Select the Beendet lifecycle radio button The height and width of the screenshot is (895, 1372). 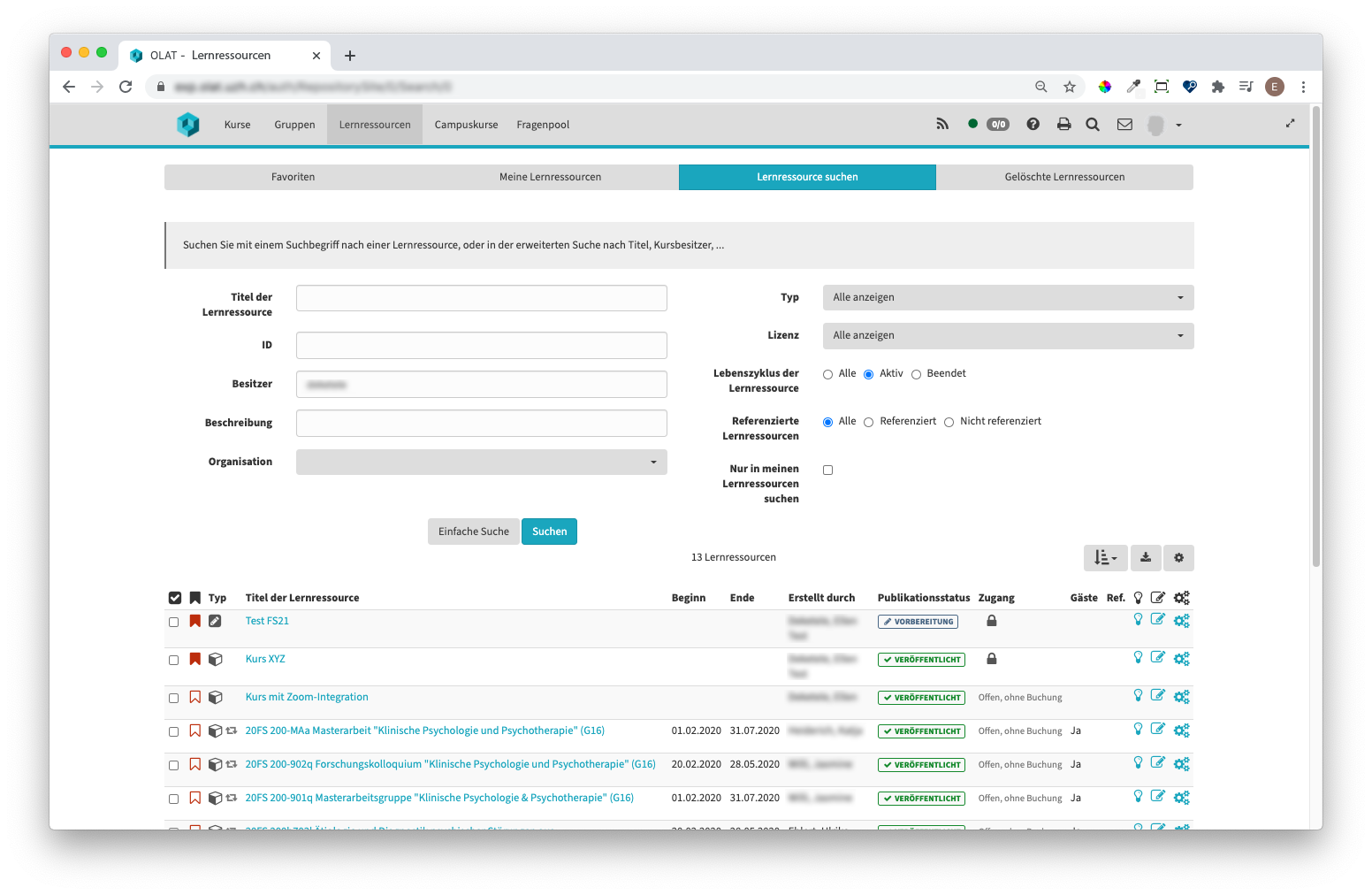coord(917,374)
